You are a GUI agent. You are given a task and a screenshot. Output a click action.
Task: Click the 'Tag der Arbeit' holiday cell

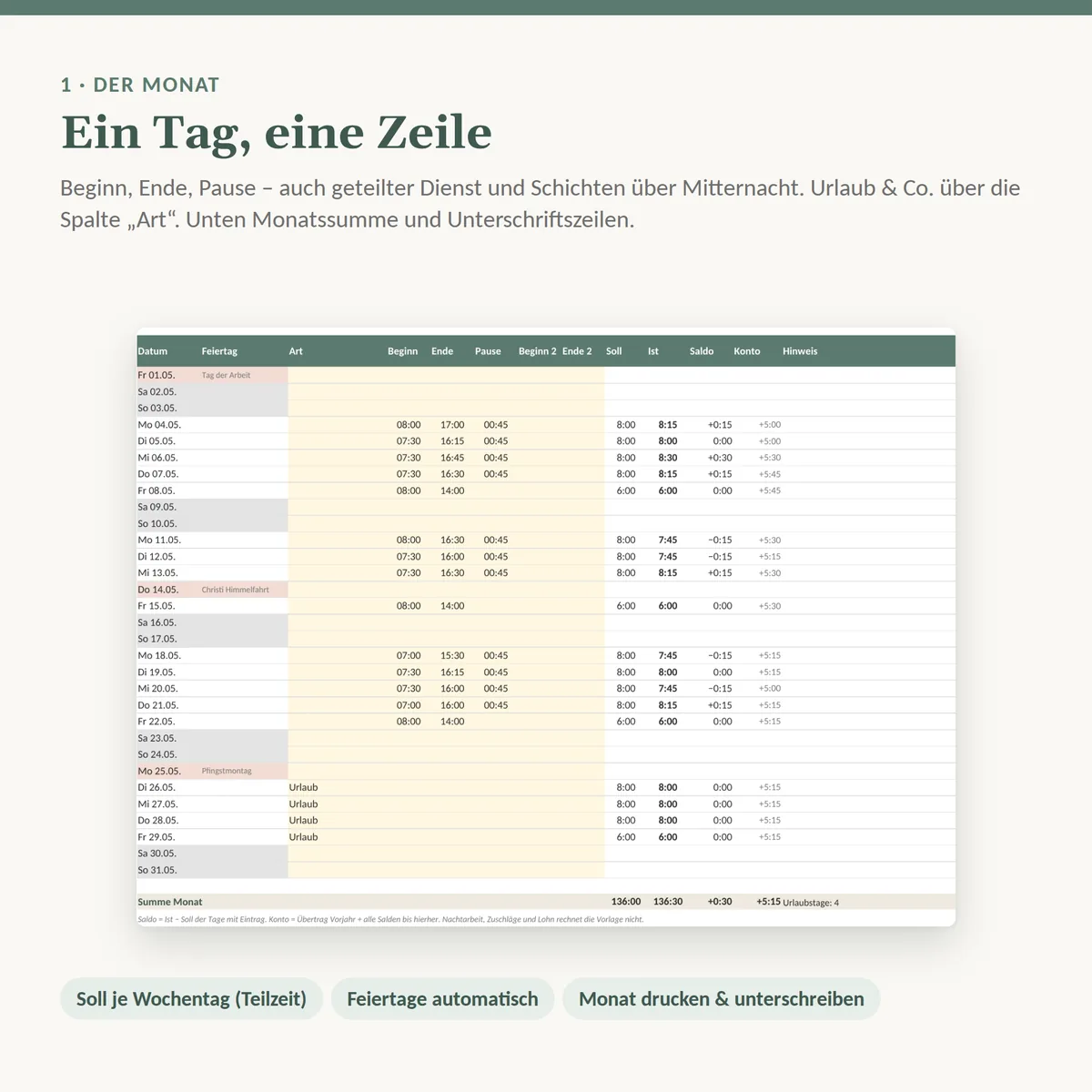point(226,375)
